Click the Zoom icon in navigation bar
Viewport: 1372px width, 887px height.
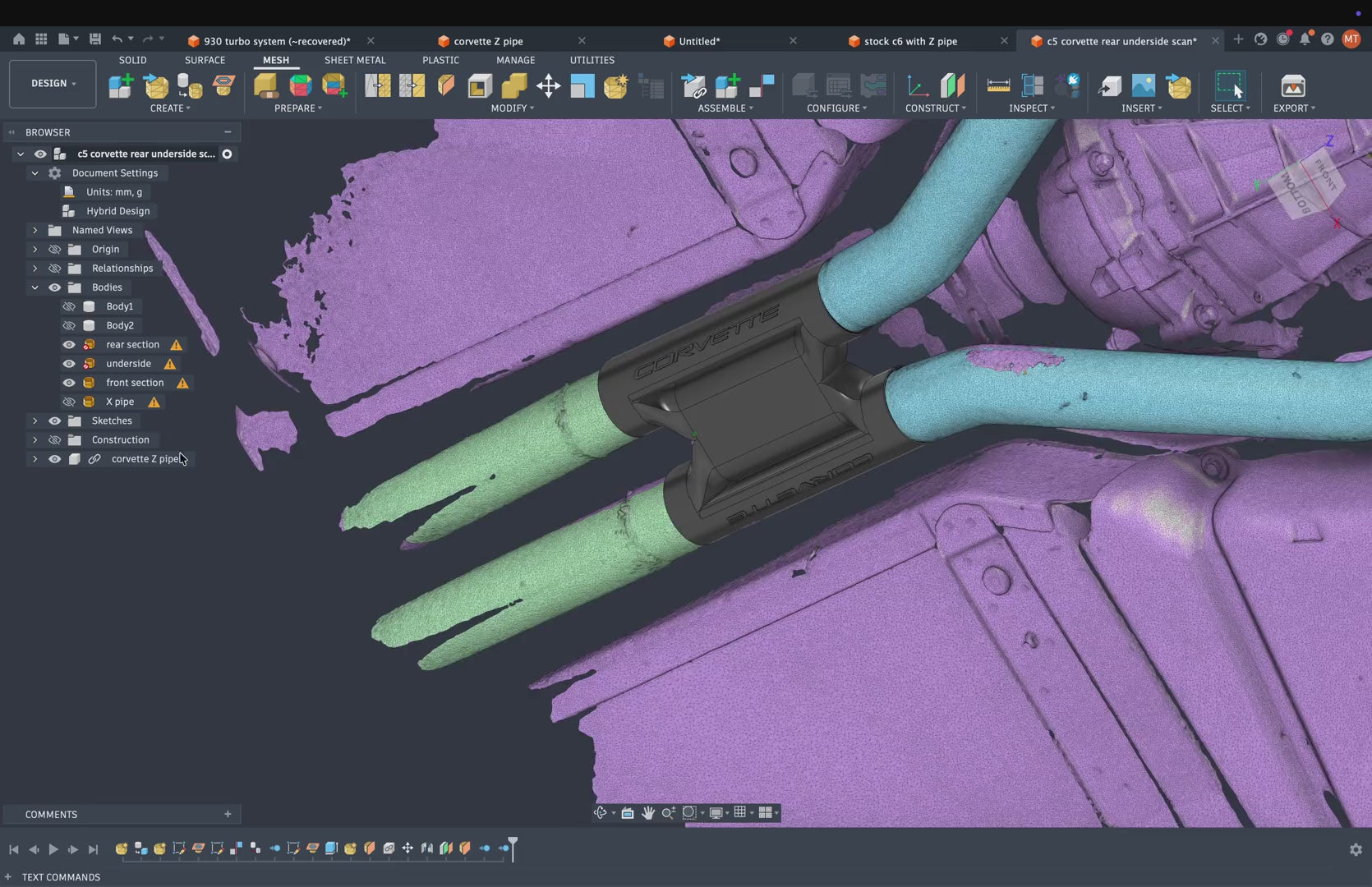(669, 812)
